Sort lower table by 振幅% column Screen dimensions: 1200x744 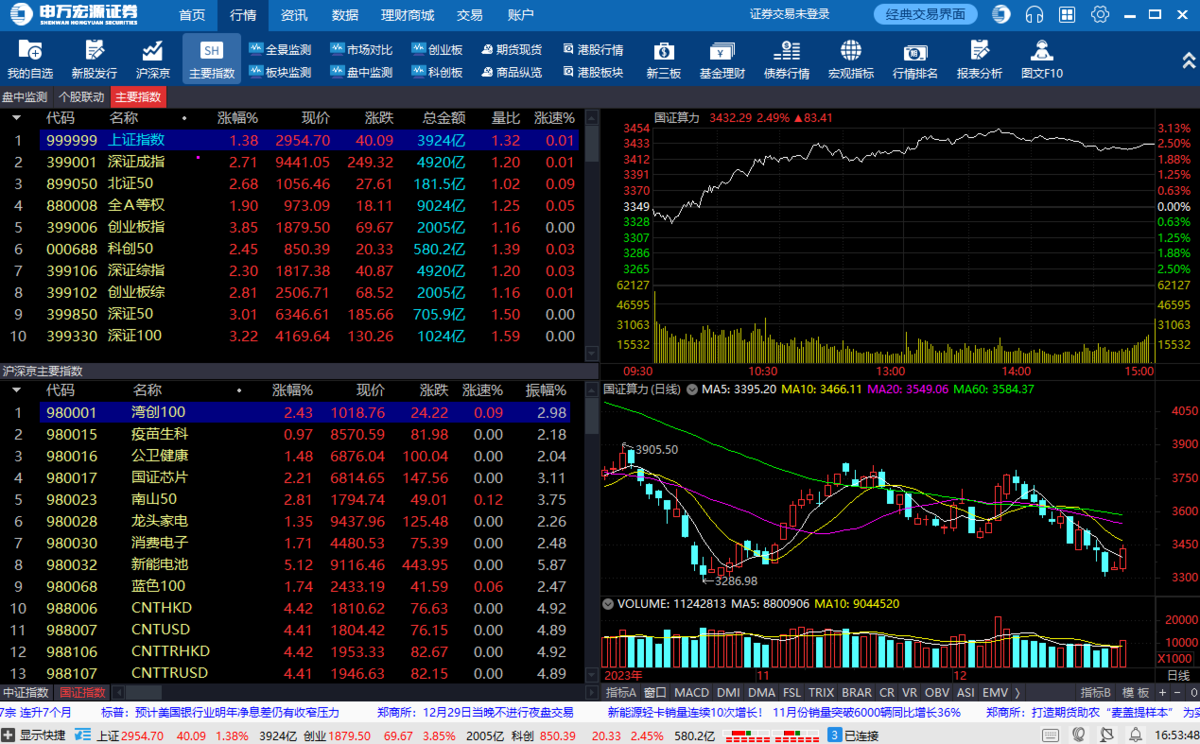[546, 390]
